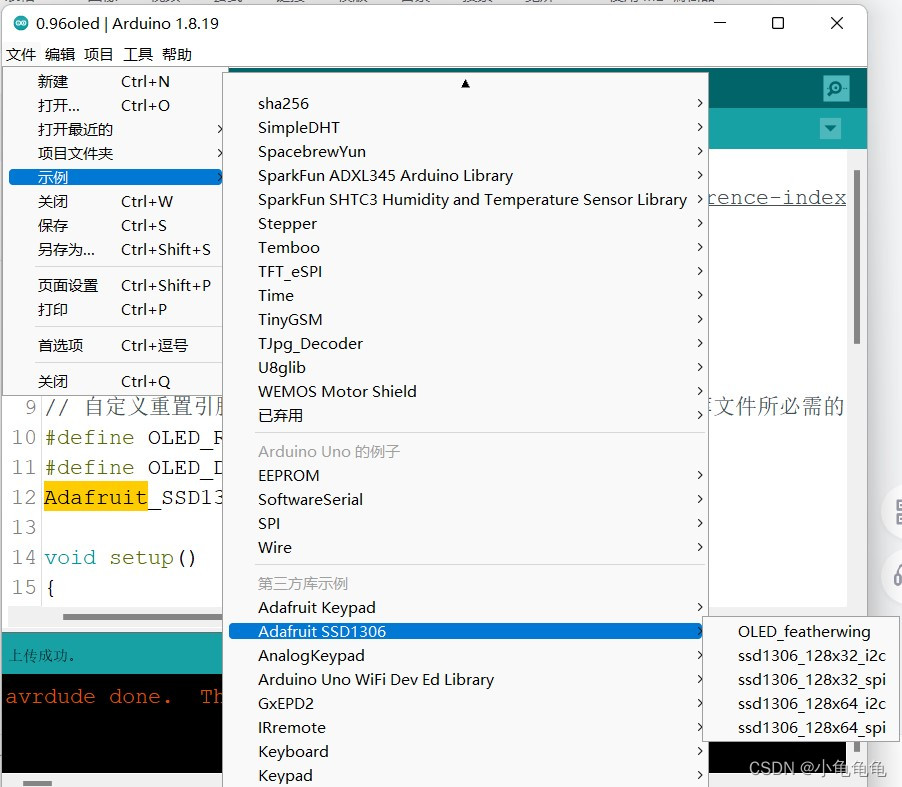Choose 关闭 Ctrl+W entry
Viewport: 902px width, 787px height.
pyautogui.click(x=116, y=201)
